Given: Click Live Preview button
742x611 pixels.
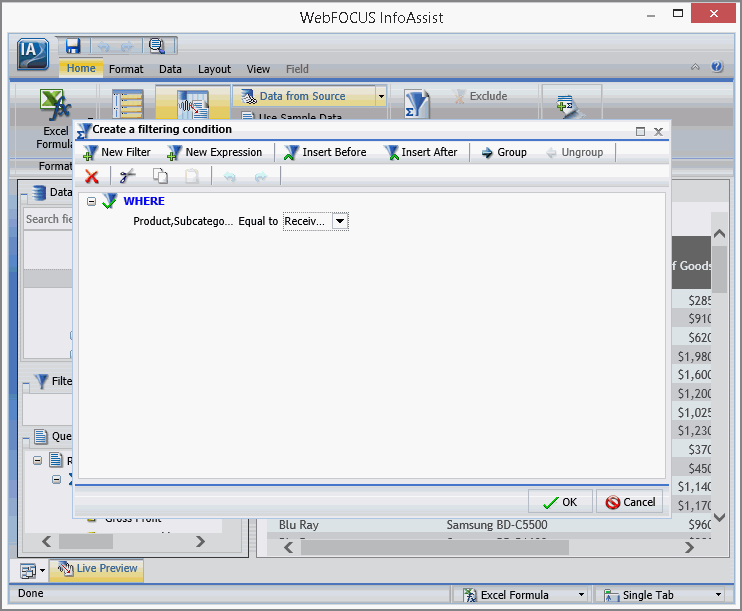Looking at the screenshot, I should [x=97, y=569].
